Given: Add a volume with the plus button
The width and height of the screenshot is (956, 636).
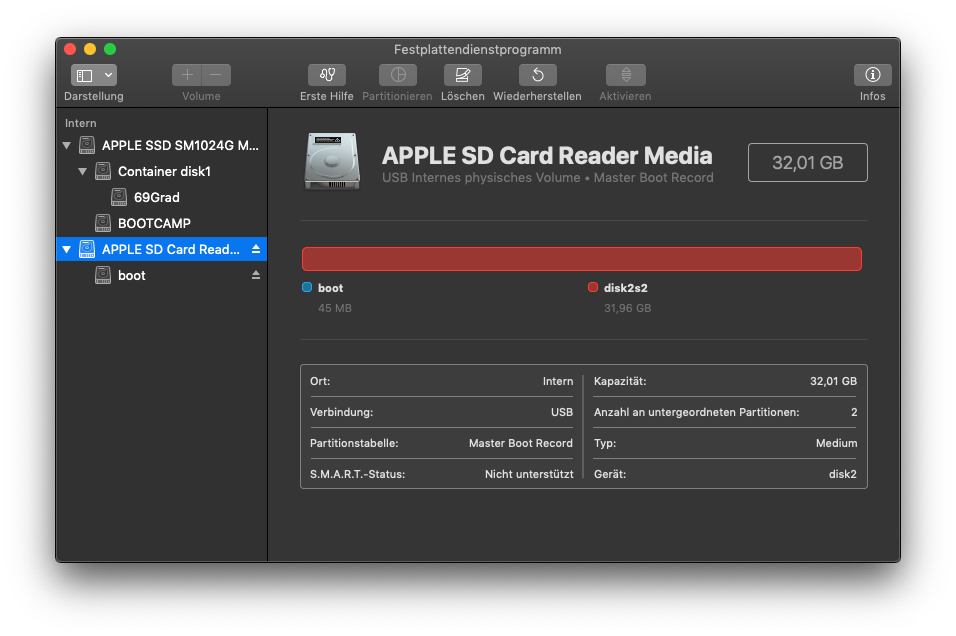Looking at the screenshot, I should [x=187, y=75].
